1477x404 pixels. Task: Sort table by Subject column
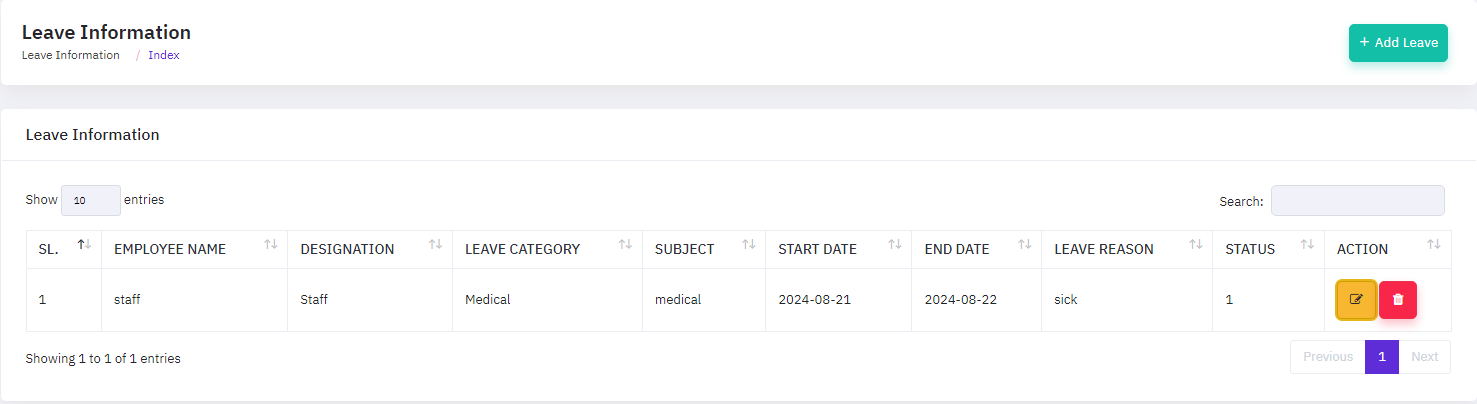[748, 246]
